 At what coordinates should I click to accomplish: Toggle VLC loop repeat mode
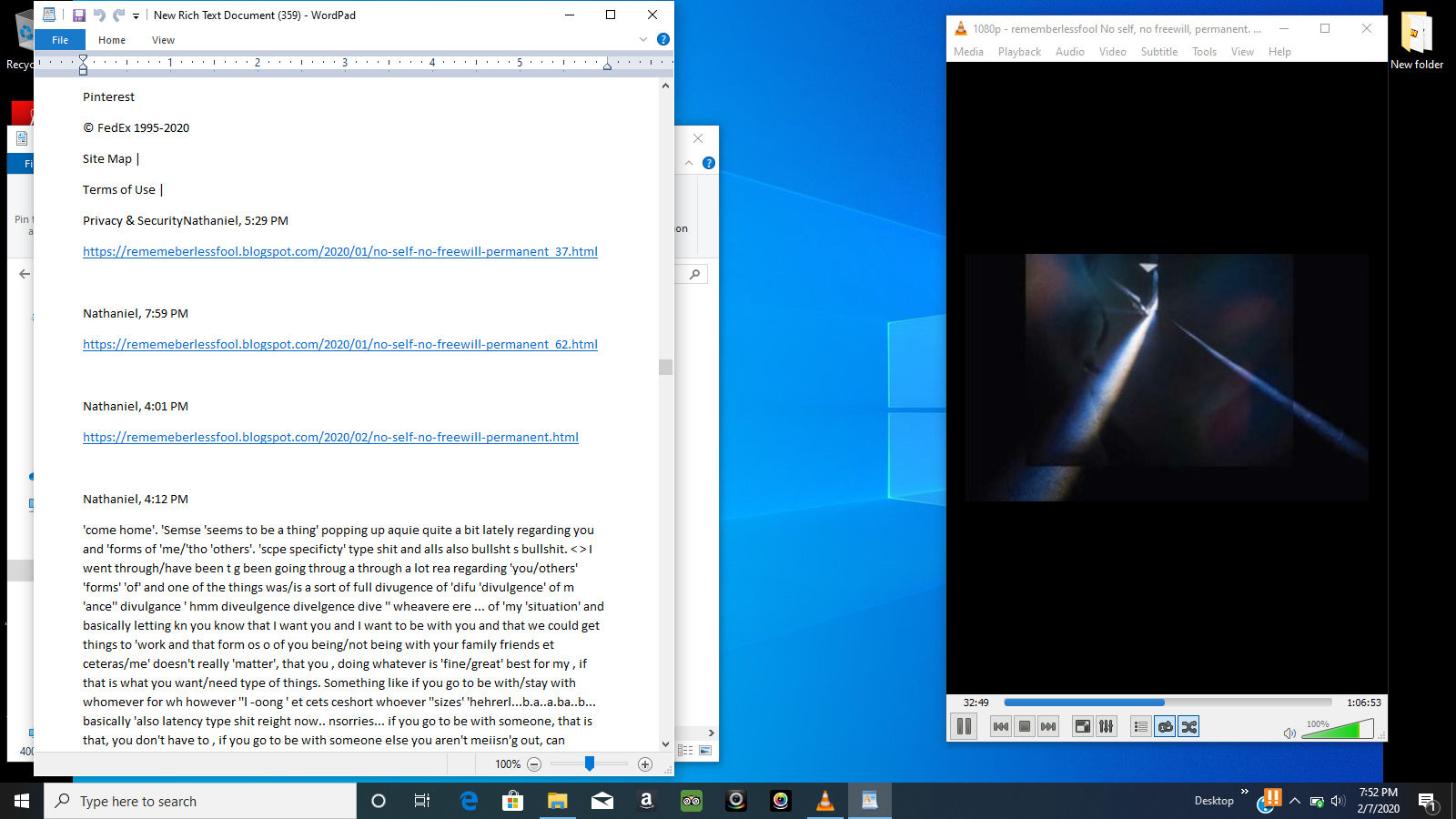[1165, 726]
